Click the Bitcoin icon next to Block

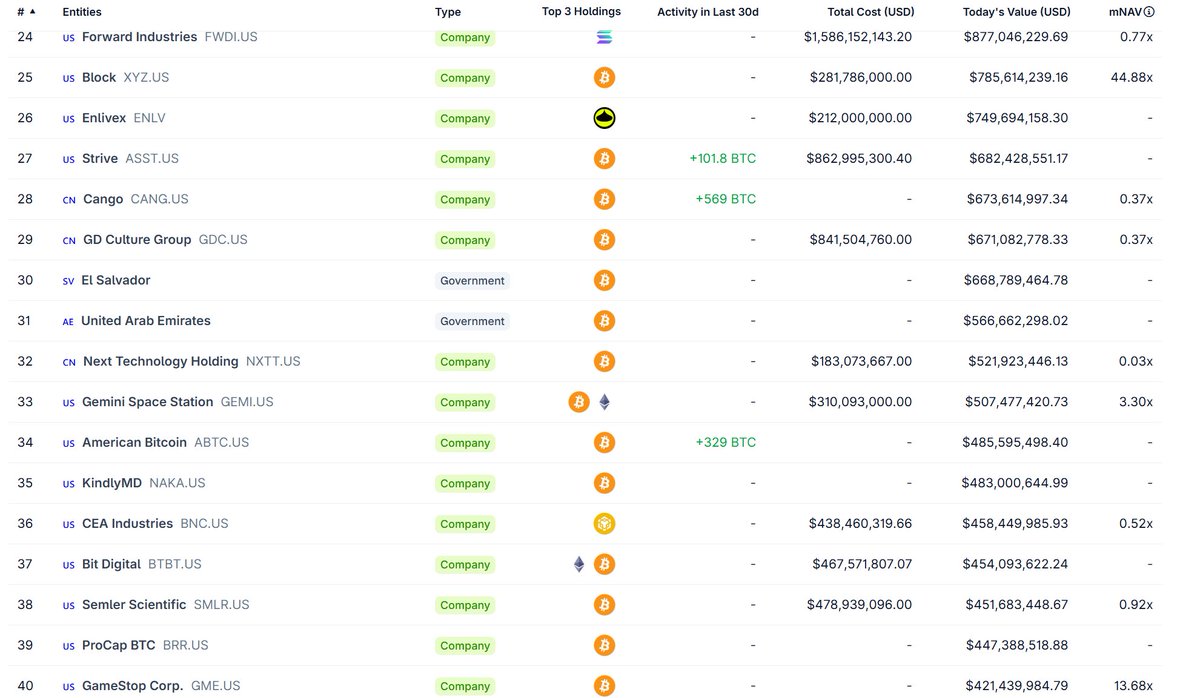click(x=604, y=77)
